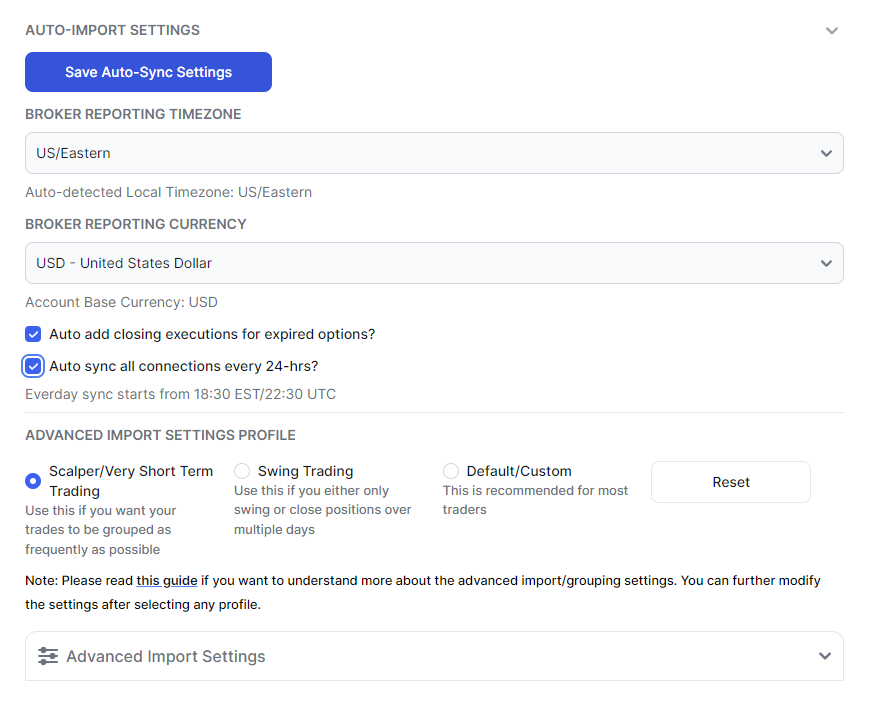The width and height of the screenshot is (890, 709).
Task: Expand the Advanced Import Settings panel
Action: [x=434, y=656]
